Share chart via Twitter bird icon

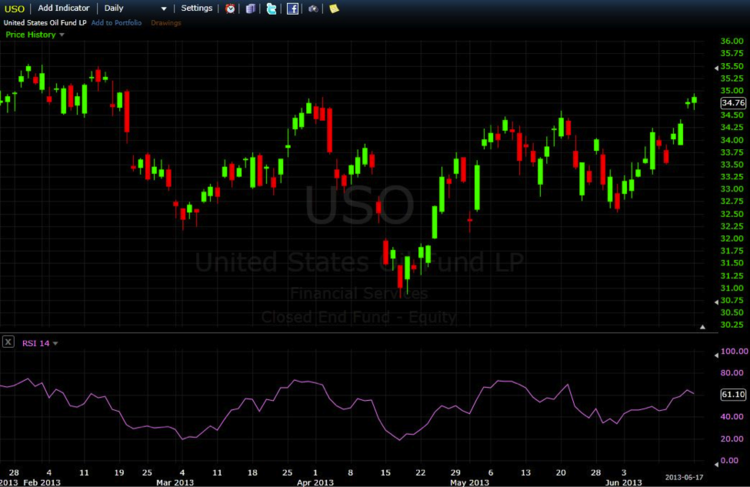coord(271,8)
